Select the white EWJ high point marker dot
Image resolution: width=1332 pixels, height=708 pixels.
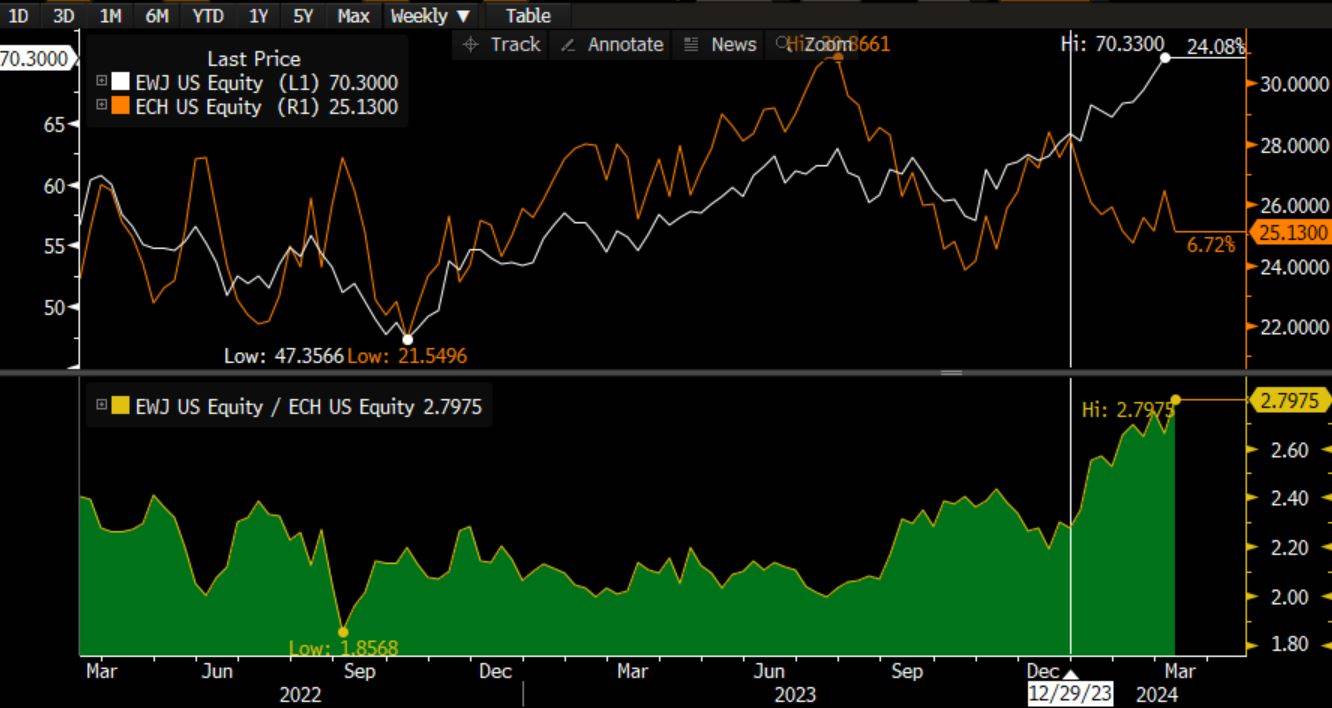1165,58
